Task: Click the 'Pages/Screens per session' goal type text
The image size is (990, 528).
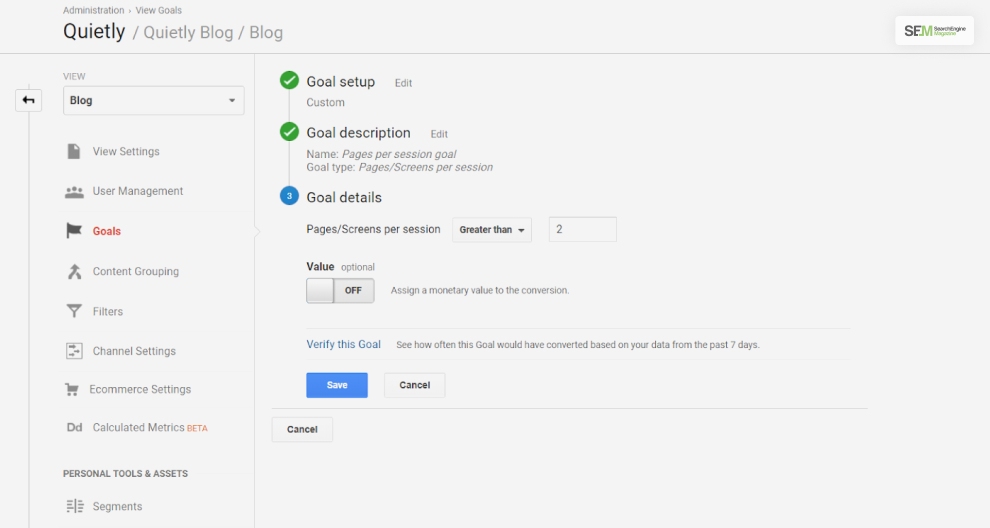Action: click(426, 167)
